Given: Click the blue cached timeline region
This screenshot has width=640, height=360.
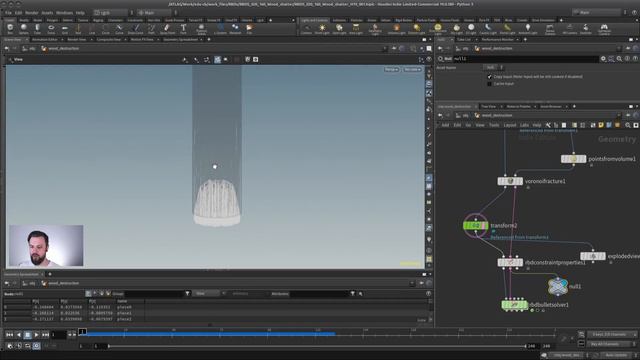Looking at the screenshot, I should coord(209,333).
